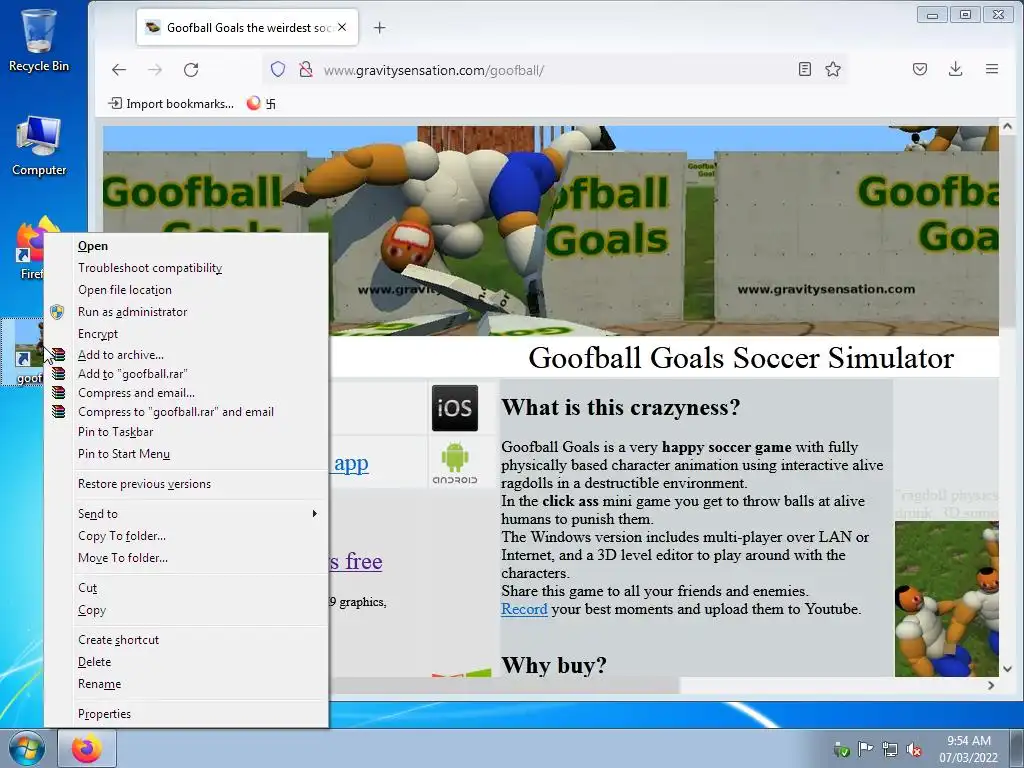Select the Computer desktop icon
The width and height of the screenshot is (1024, 768).
(39, 146)
